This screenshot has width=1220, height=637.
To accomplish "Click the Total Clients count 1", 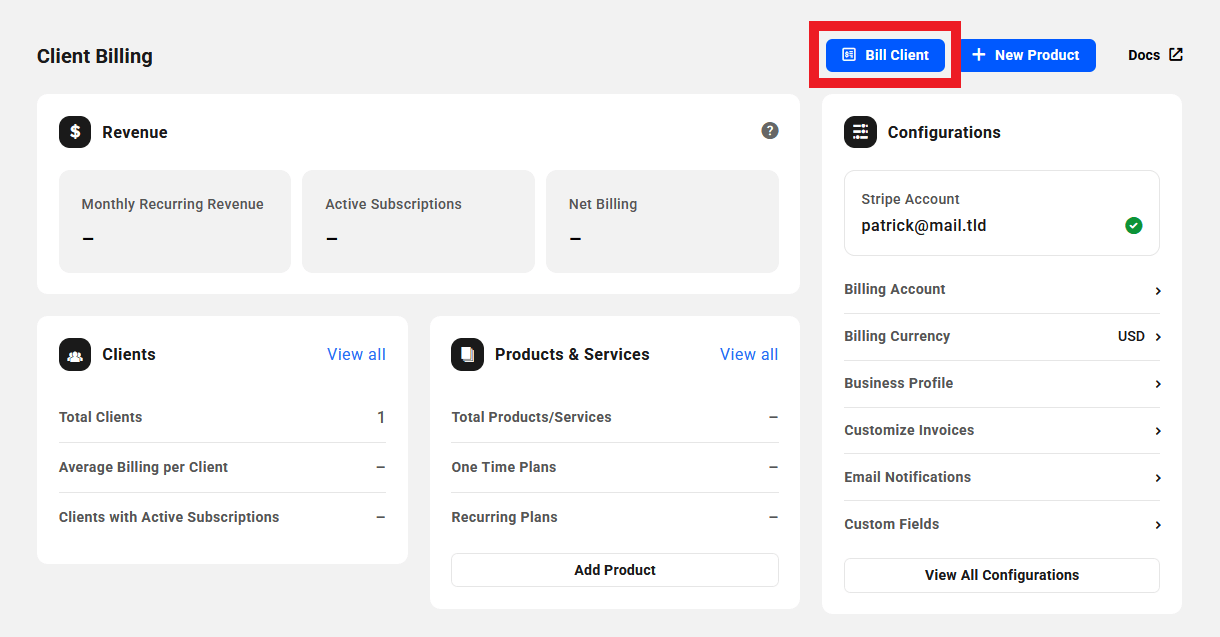I will (x=381, y=417).
